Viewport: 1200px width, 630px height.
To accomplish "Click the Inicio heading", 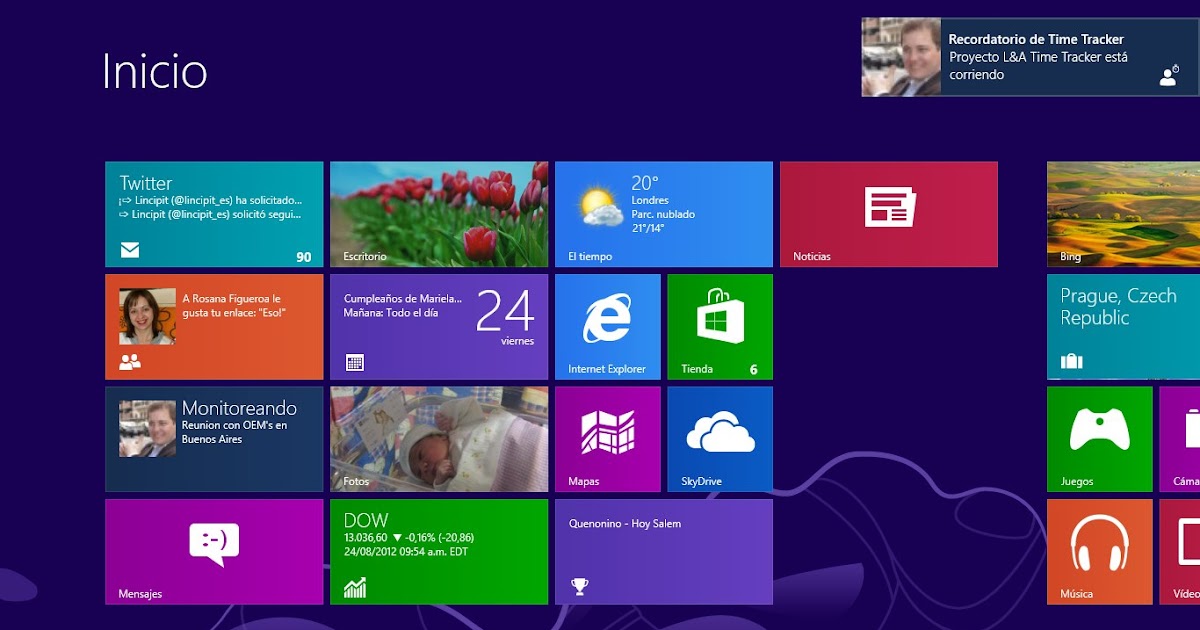I will click(x=155, y=71).
